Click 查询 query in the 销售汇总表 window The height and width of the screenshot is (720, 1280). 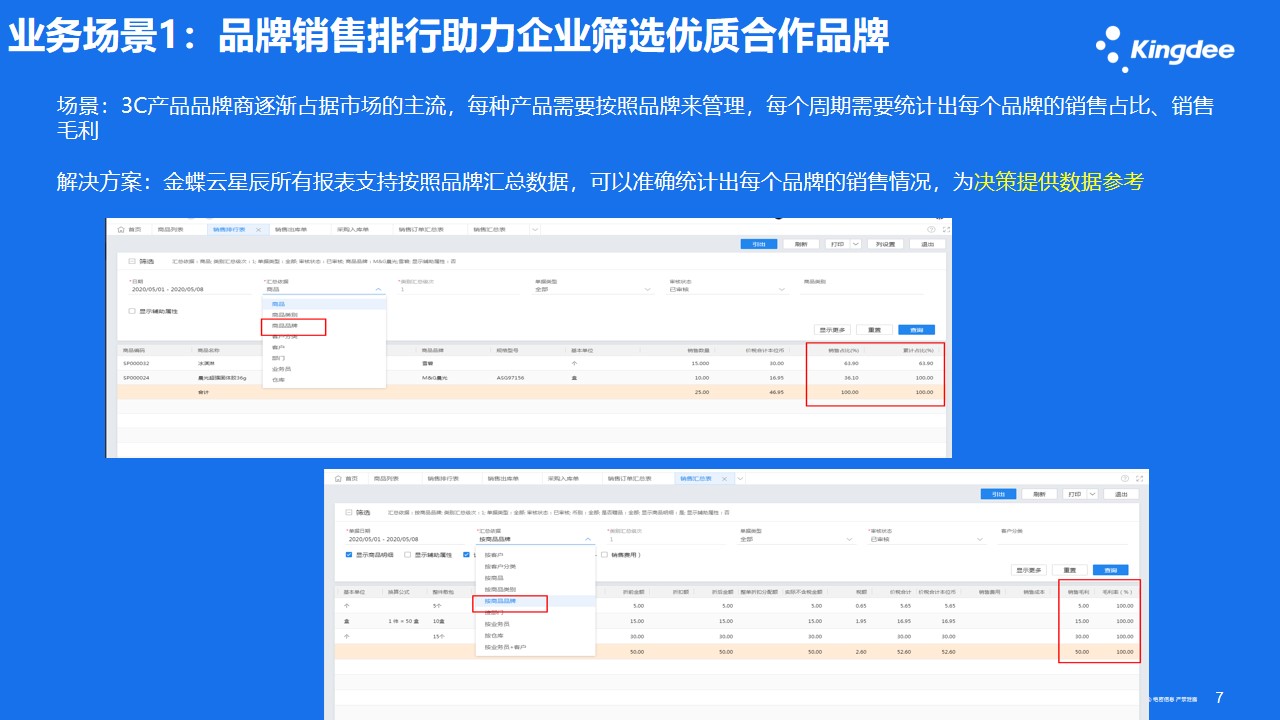1110,570
